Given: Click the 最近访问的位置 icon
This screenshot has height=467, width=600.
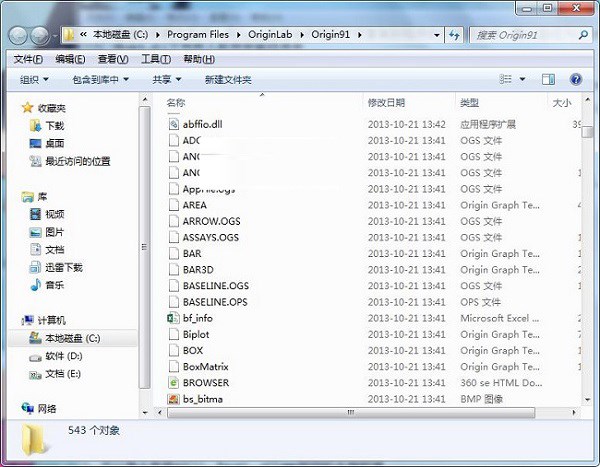Looking at the screenshot, I should point(35,161).
